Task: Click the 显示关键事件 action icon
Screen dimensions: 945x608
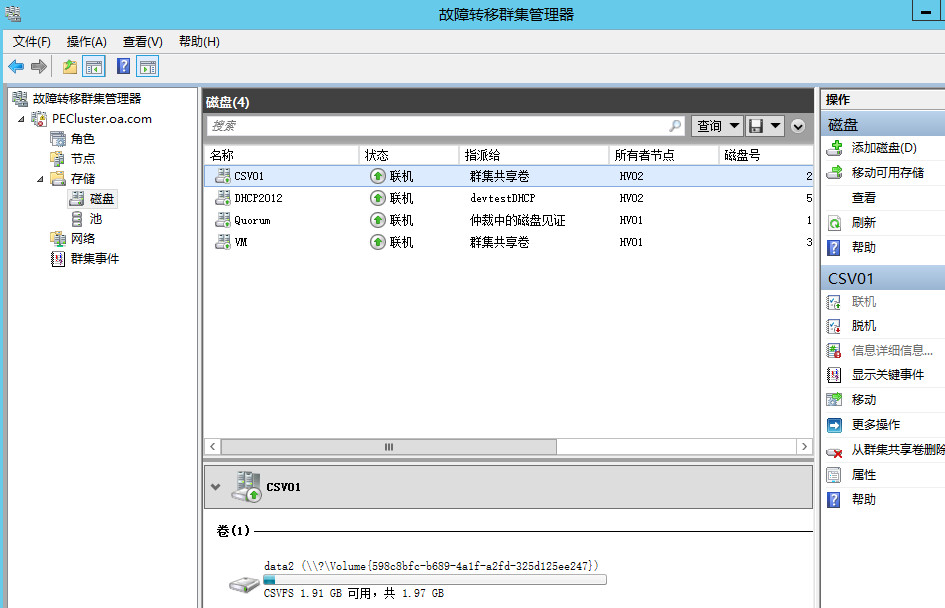Action: click(x=834, y=375)
